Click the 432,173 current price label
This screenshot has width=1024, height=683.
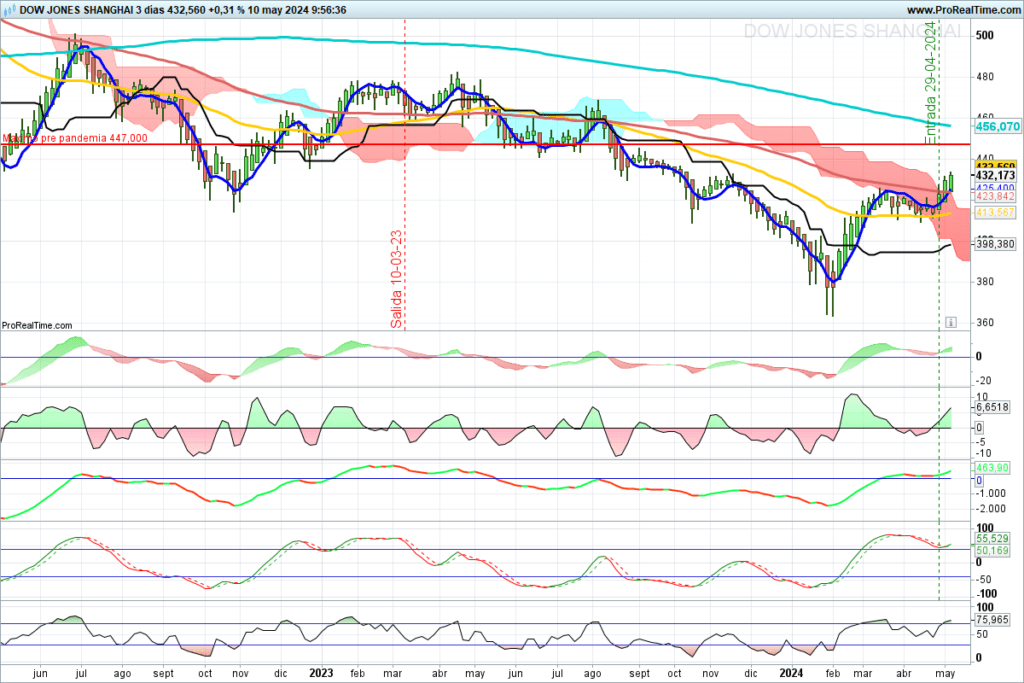pos(995,175)
